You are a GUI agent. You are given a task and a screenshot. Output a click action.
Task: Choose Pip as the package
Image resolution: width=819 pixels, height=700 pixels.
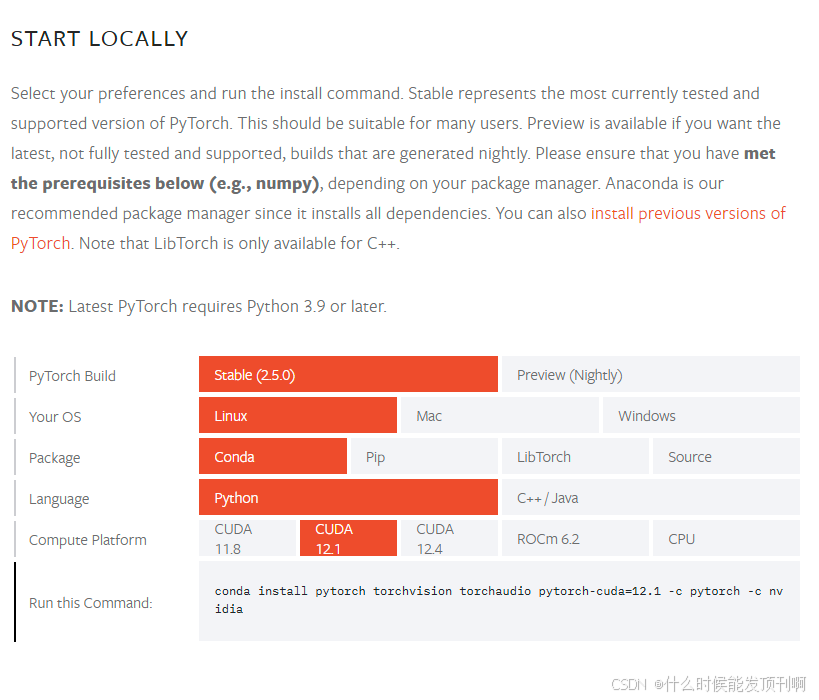point(424,457)
